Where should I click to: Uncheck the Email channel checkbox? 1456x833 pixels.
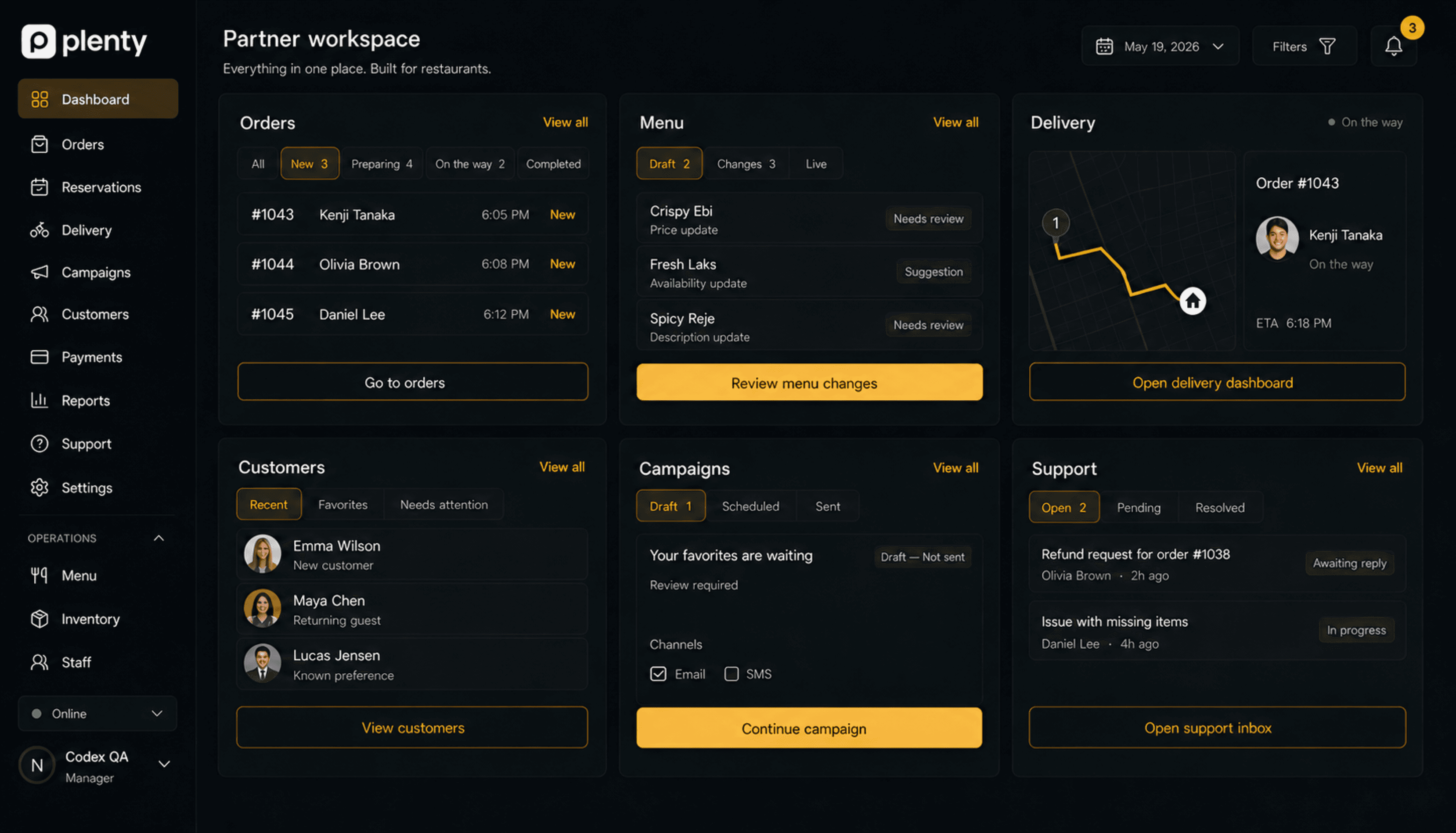click(x=658, y=674)
